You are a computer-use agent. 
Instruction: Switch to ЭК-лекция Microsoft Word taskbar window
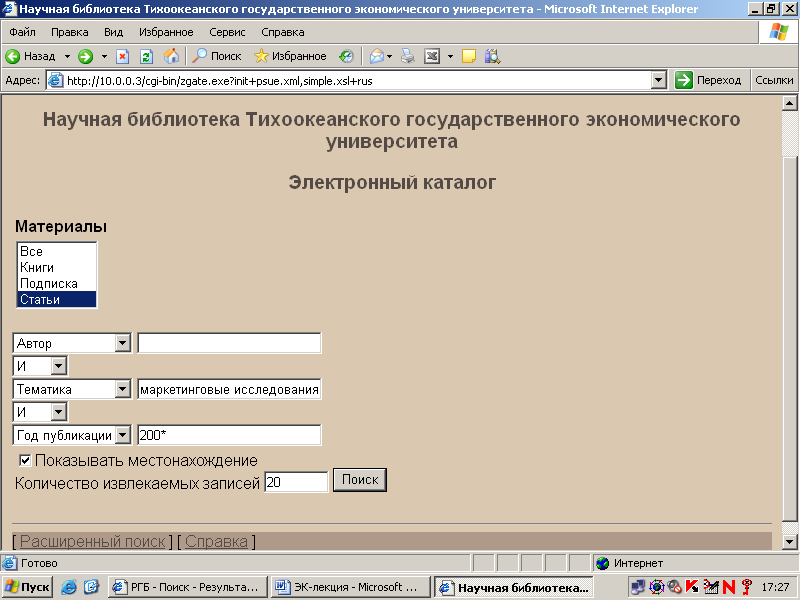(x=350, y=587)
